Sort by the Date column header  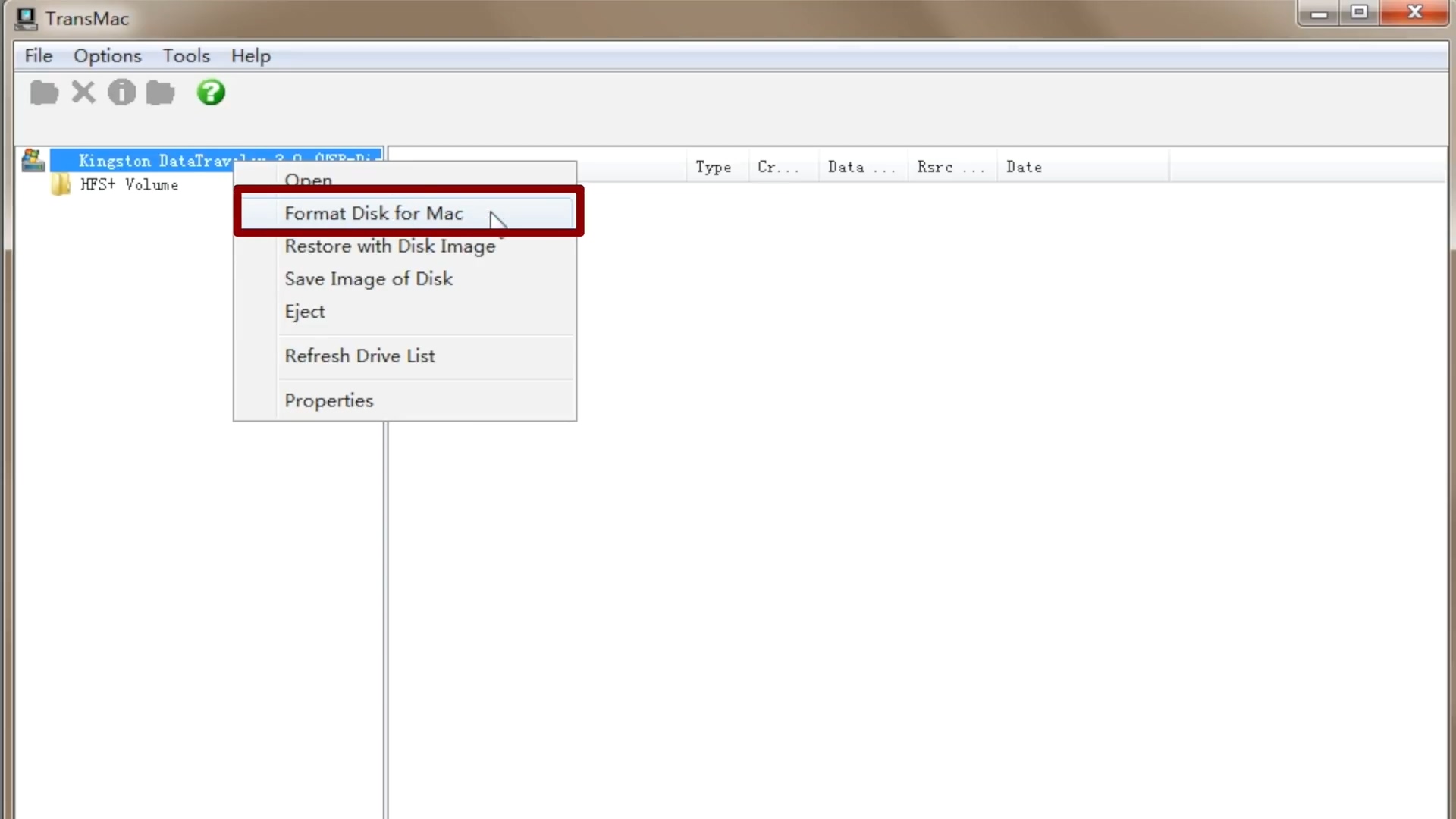point(1023,168)
